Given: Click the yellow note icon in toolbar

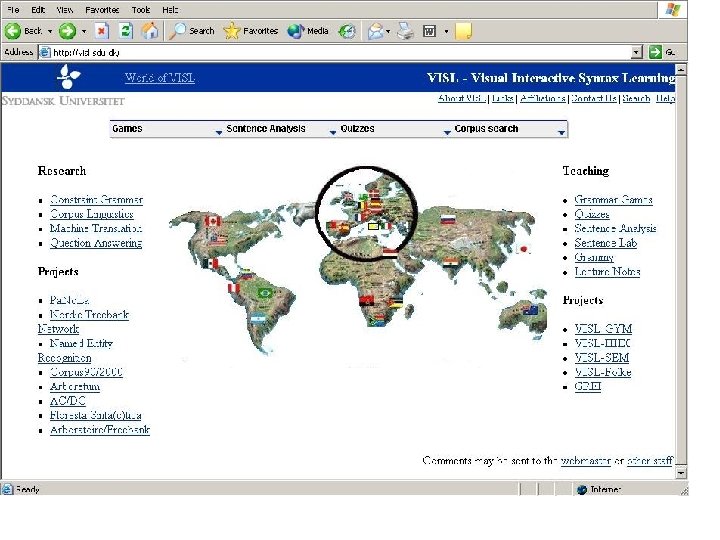Looking at the screenshot, I should (463, 31).
